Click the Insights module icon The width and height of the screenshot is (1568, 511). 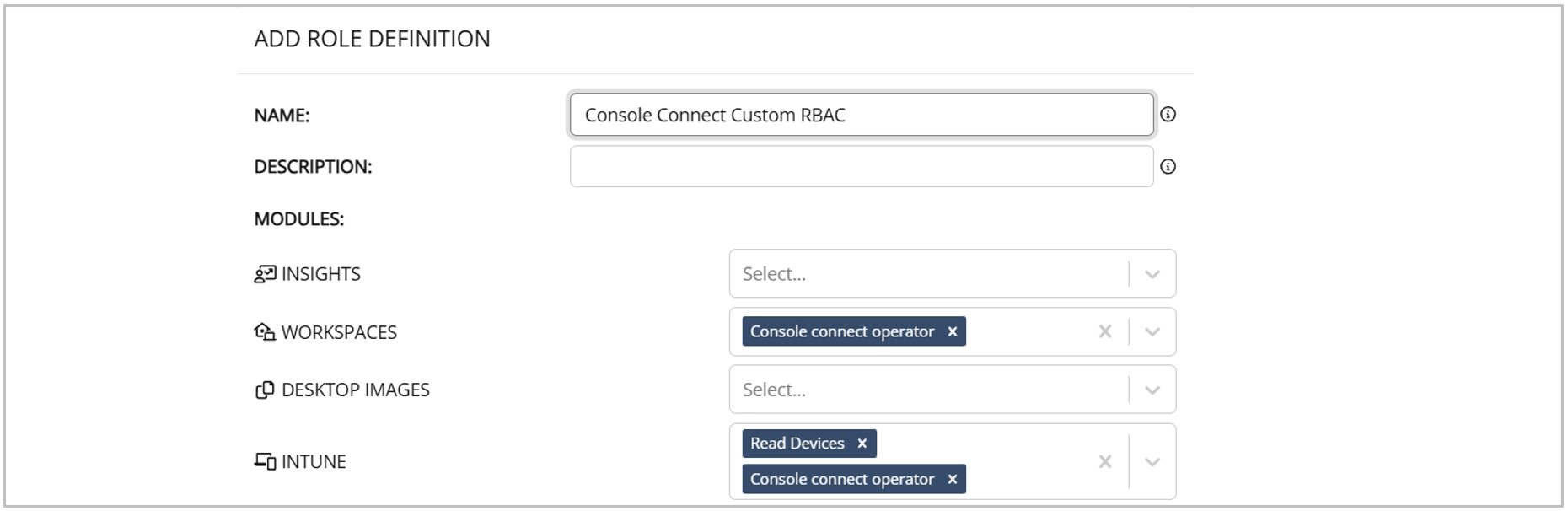265,274
